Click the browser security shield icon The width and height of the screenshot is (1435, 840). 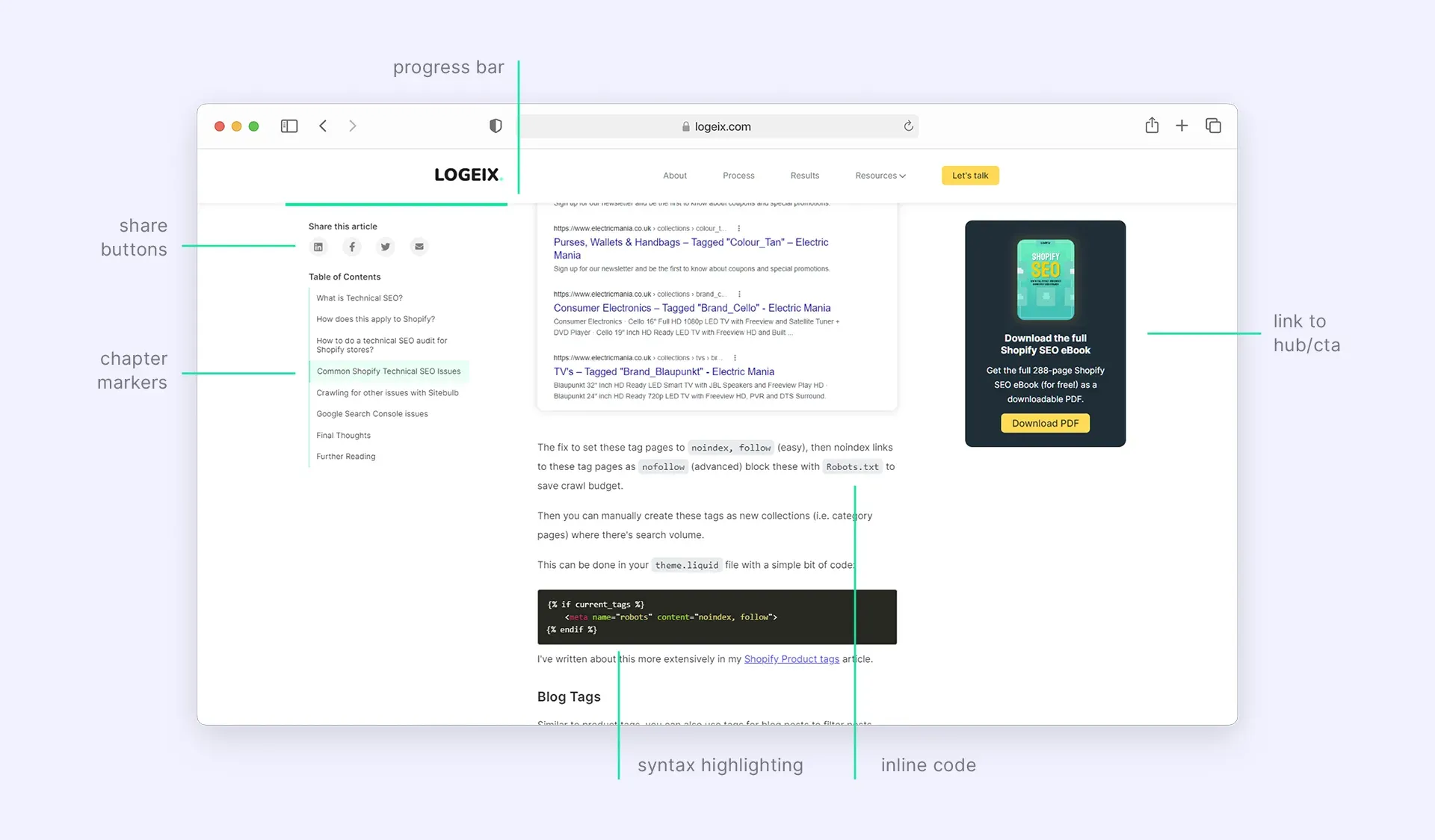[494, 126]
